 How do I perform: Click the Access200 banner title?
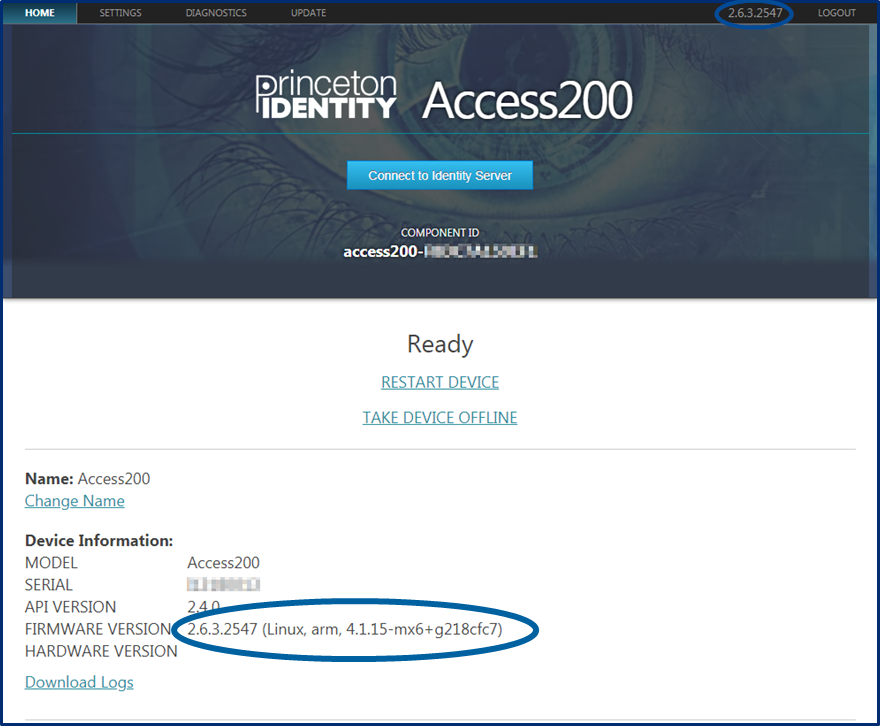point(528,100)
